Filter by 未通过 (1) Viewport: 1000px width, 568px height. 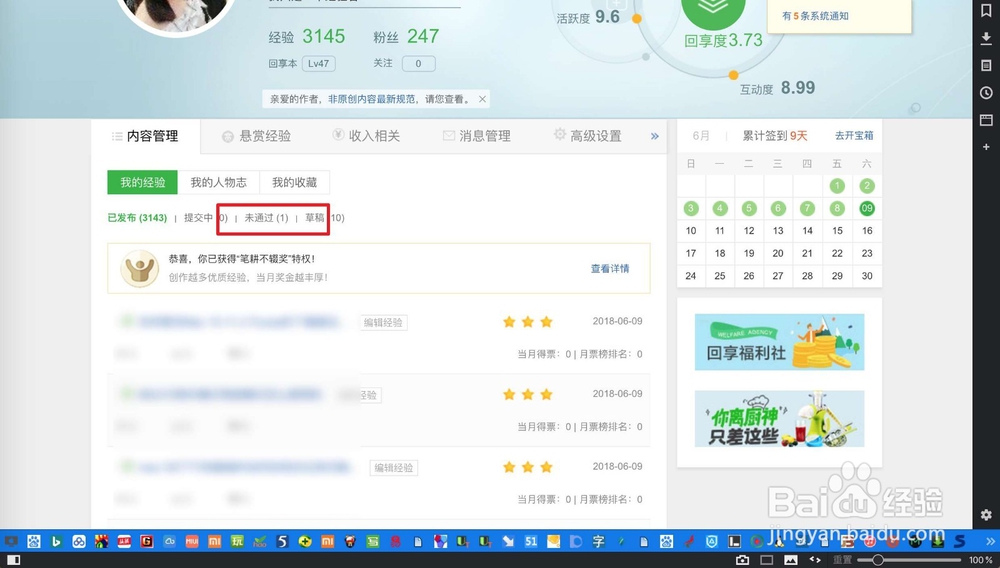266,218
